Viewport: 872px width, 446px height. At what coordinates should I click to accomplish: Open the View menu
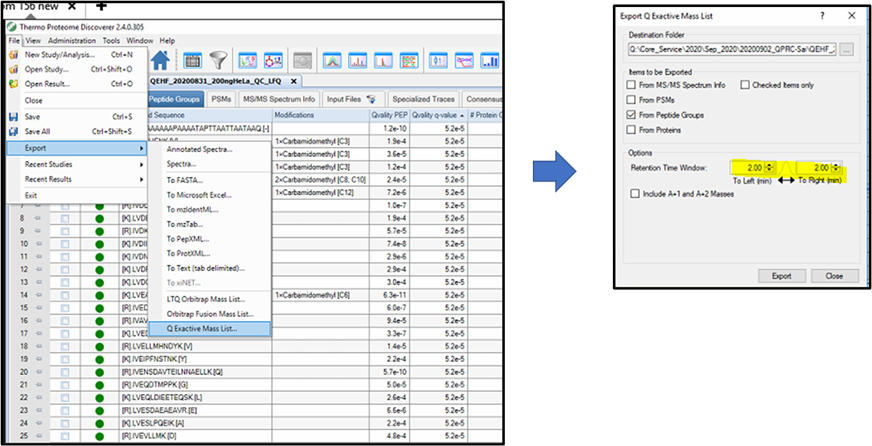pos(33,41)
